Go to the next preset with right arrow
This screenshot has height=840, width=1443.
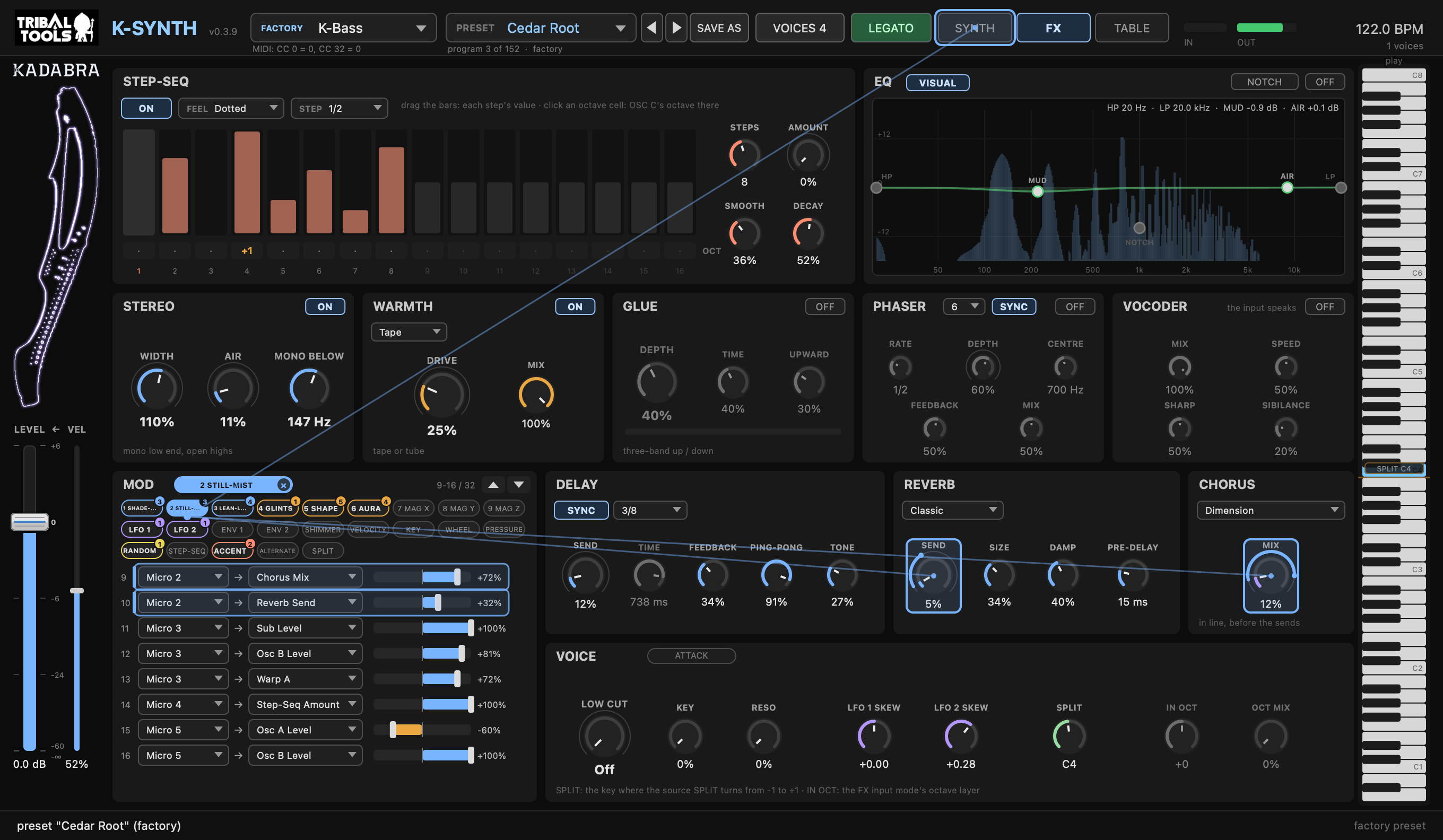(x=676, y=28)
